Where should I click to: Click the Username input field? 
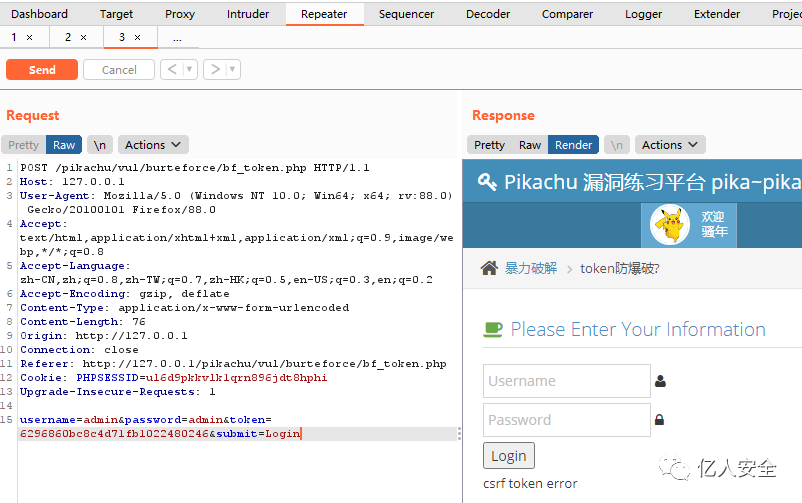point(567,381)
